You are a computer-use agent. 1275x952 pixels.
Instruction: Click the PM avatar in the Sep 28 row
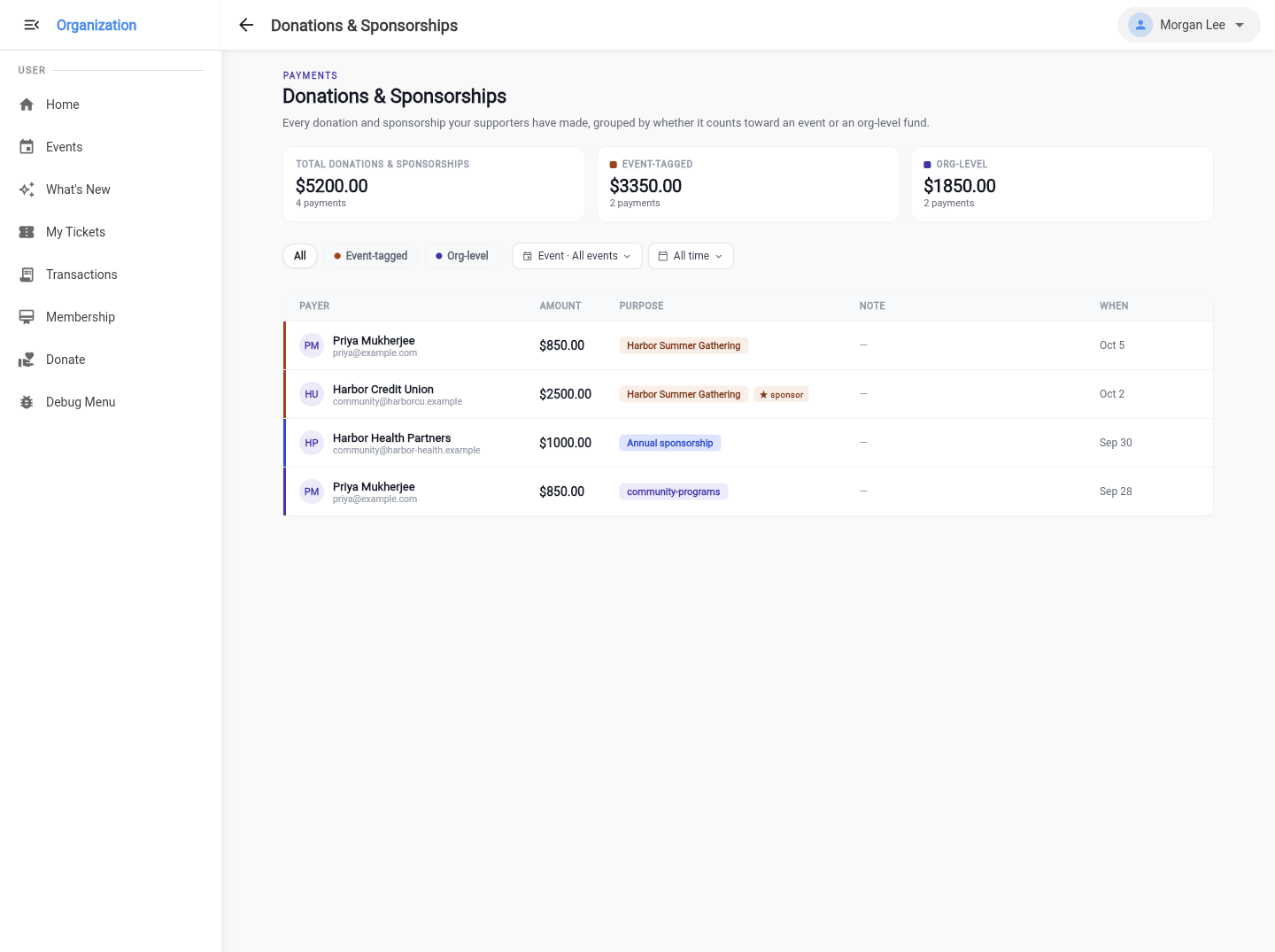click(312, 491)
